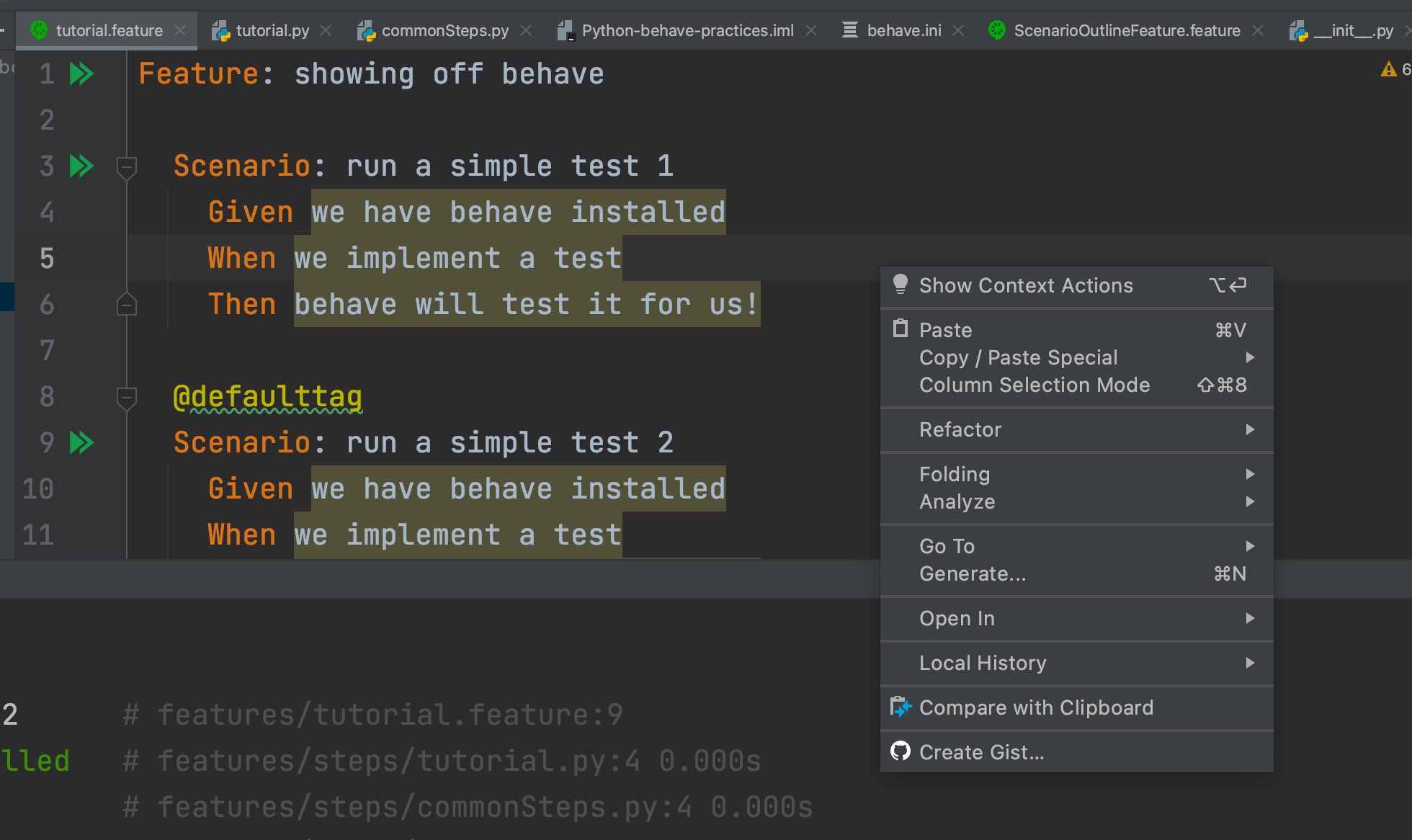Screen dimensions: 1412x840
Task: Click the Paste clipboard icon in the menu
Action: point(901,329)
